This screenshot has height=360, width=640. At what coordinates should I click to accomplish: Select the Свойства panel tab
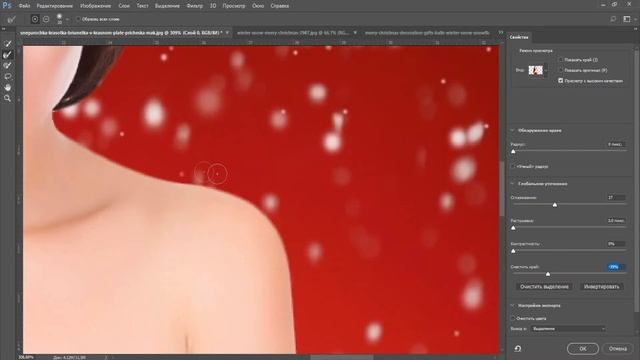[x=519, y=37]
